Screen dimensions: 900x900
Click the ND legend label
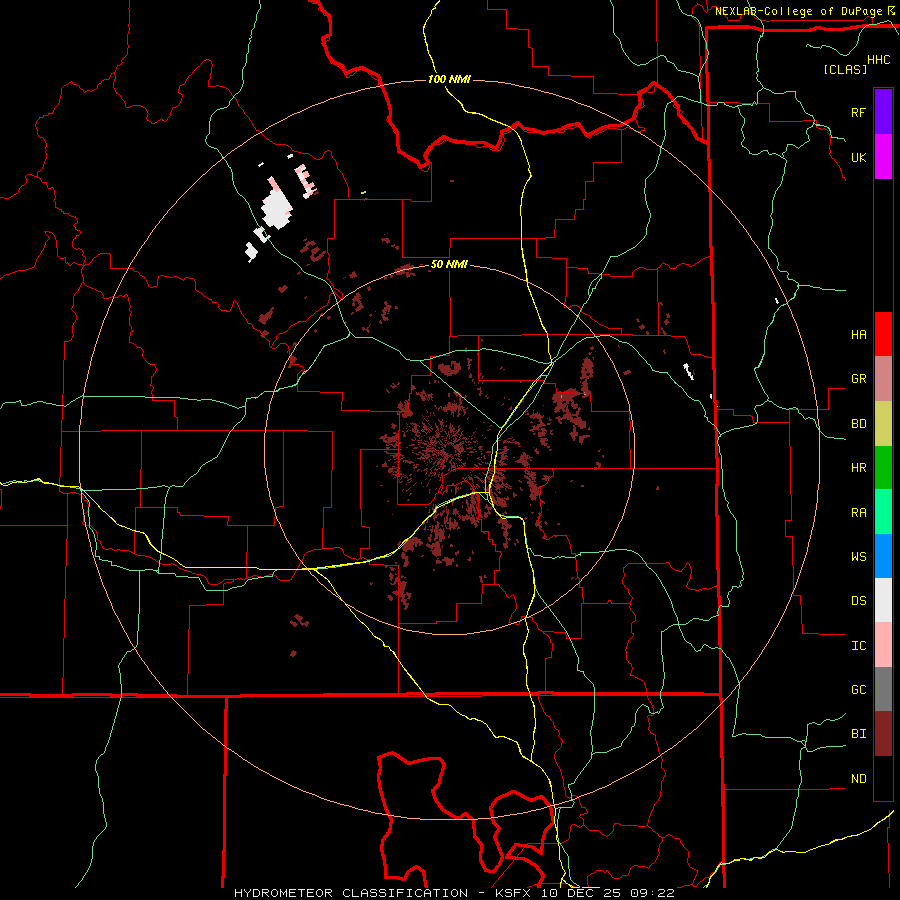click(x=858, y=779)
